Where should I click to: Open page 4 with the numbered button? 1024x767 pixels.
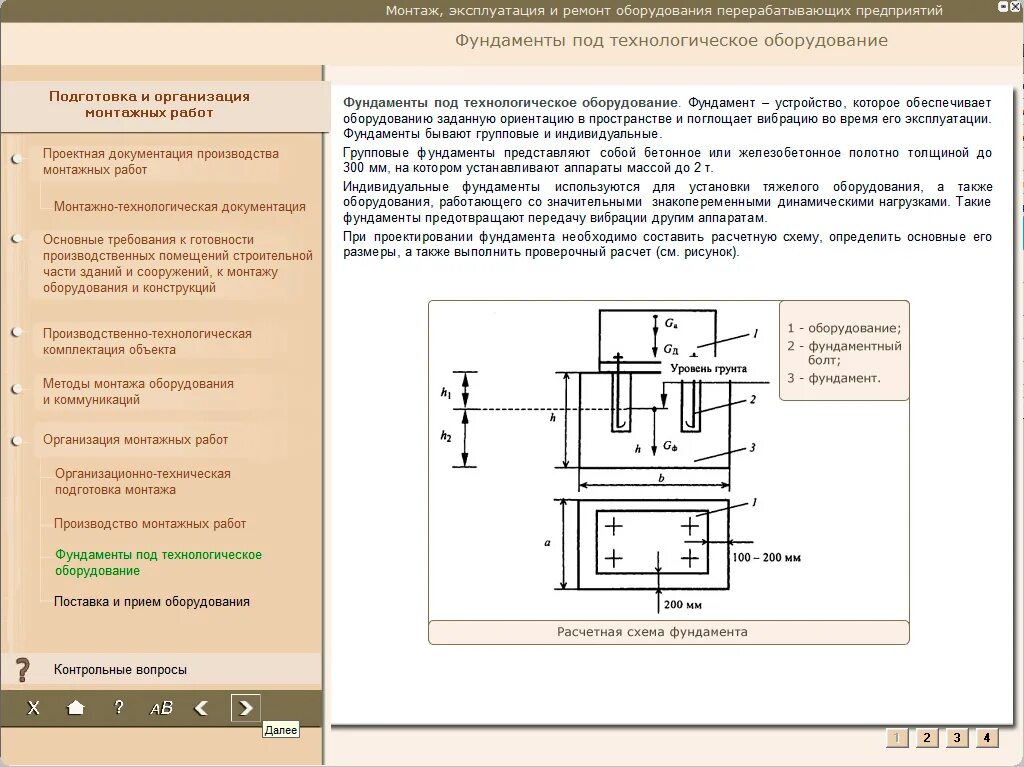pyautogui.click(x=986, y=737)
